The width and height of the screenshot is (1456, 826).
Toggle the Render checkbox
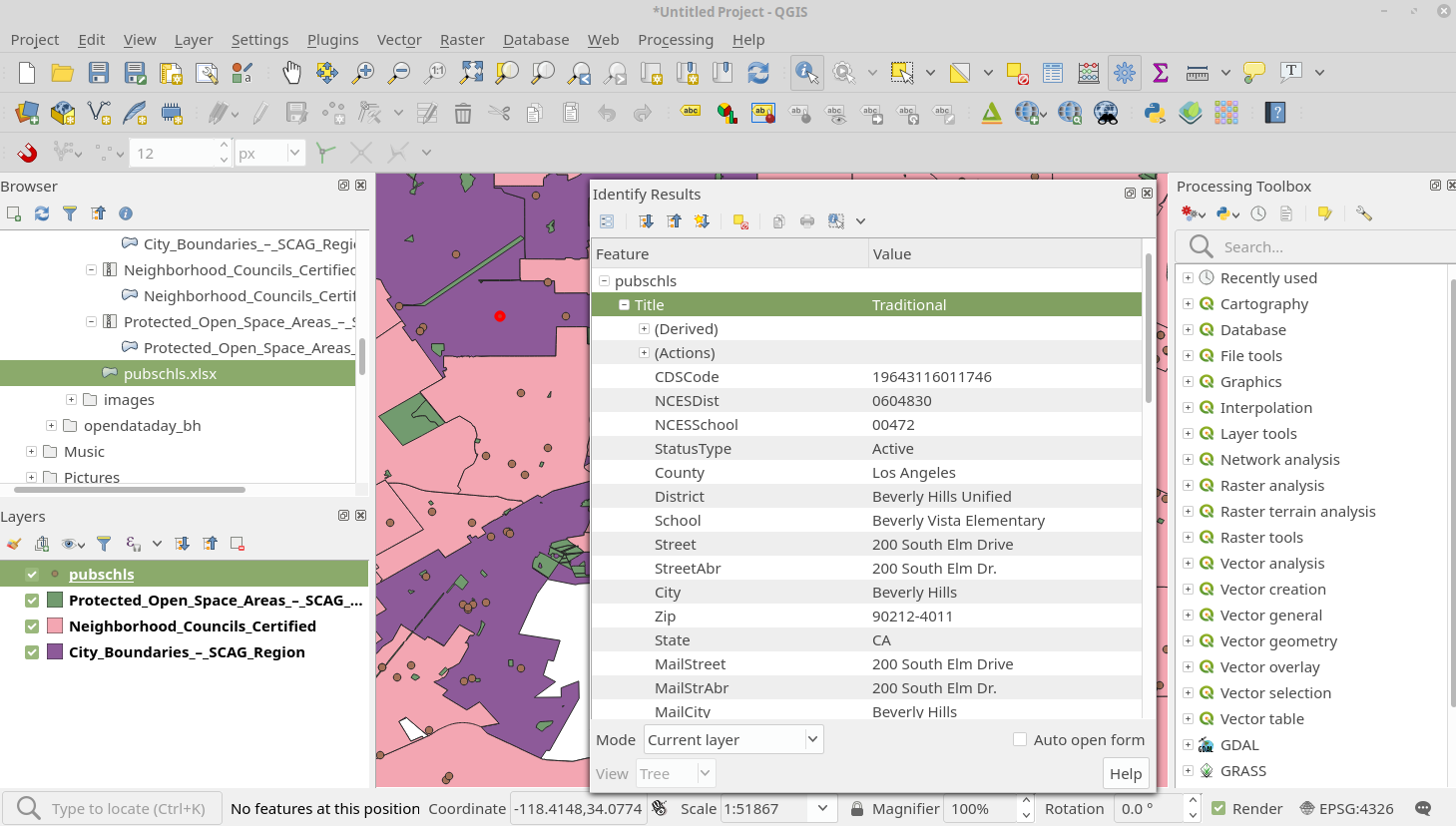coord(1218,808)
